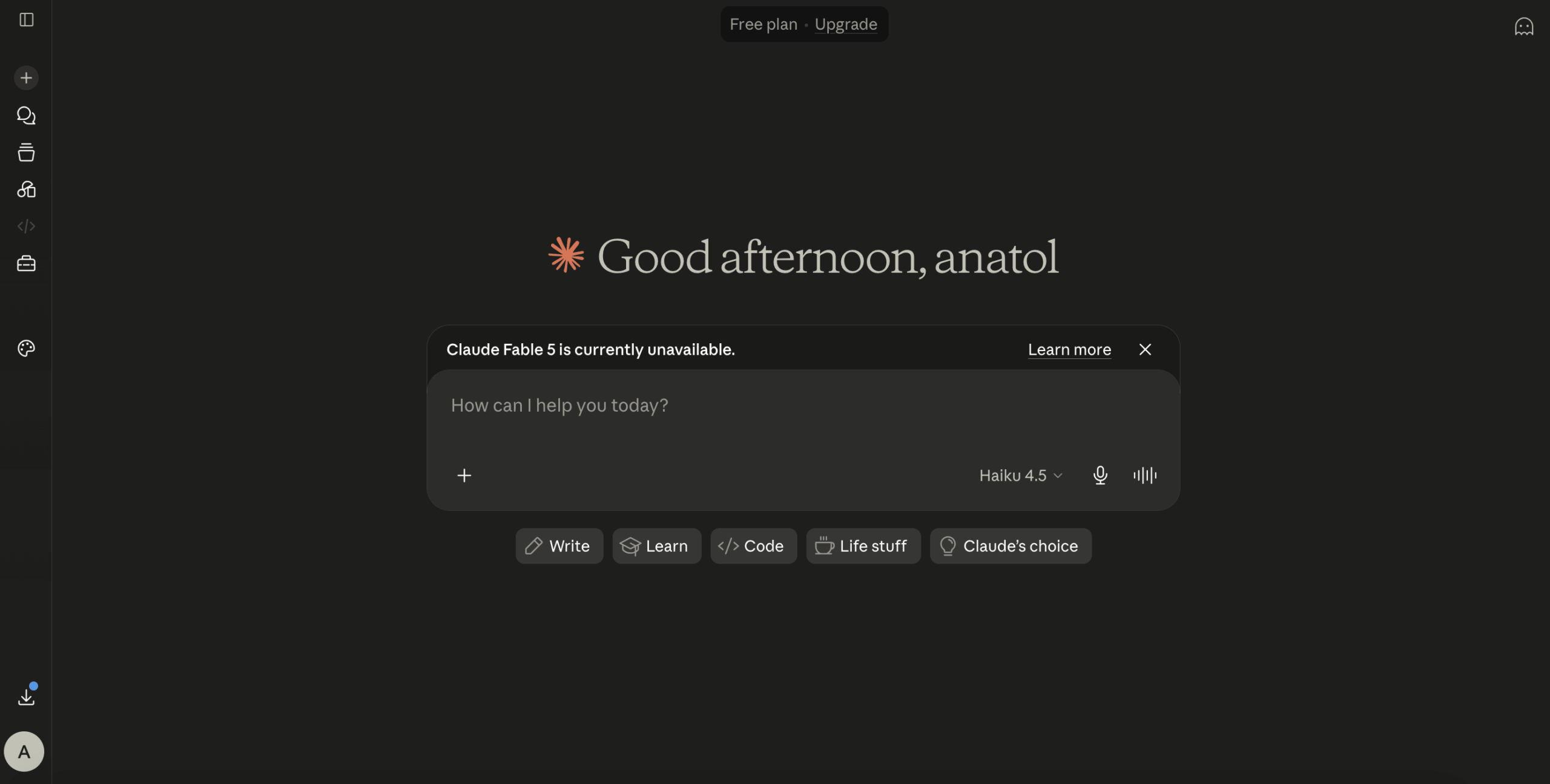Click the ghost incognito chat icon
This screenshot has height=784, width=1550.
pyautogui.click(x=1523, y=27)
